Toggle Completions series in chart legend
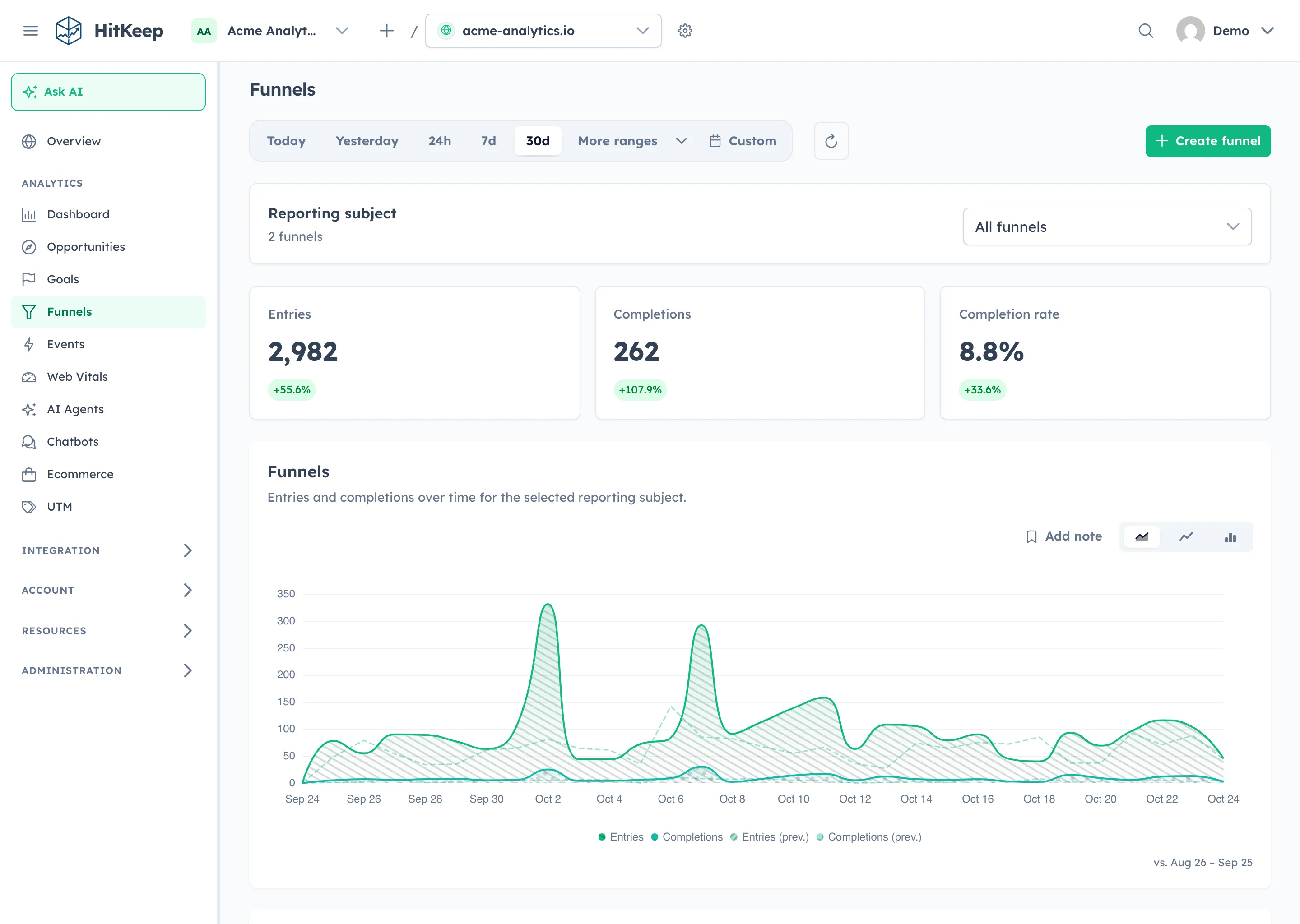This screenshot has height=924, width=1300. pos(687,837)
